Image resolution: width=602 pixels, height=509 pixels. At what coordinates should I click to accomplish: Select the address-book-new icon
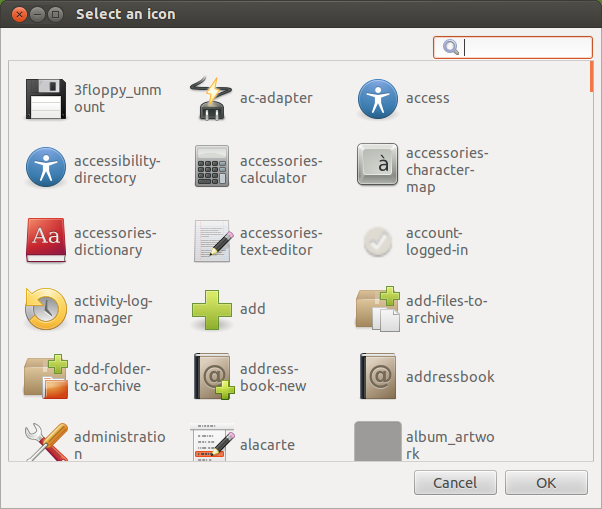[x=214, y=377]
